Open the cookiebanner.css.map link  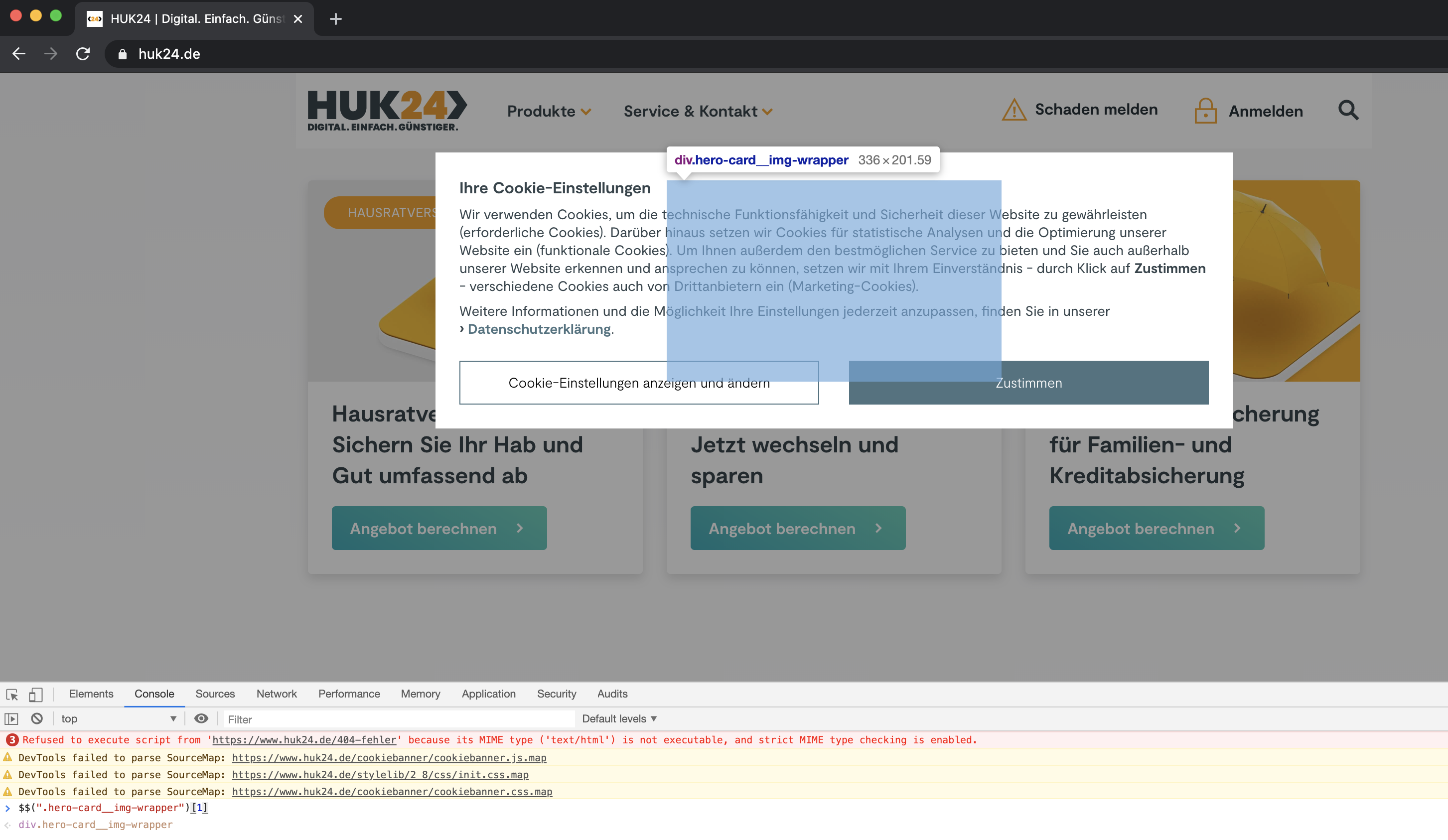[392, 792]
